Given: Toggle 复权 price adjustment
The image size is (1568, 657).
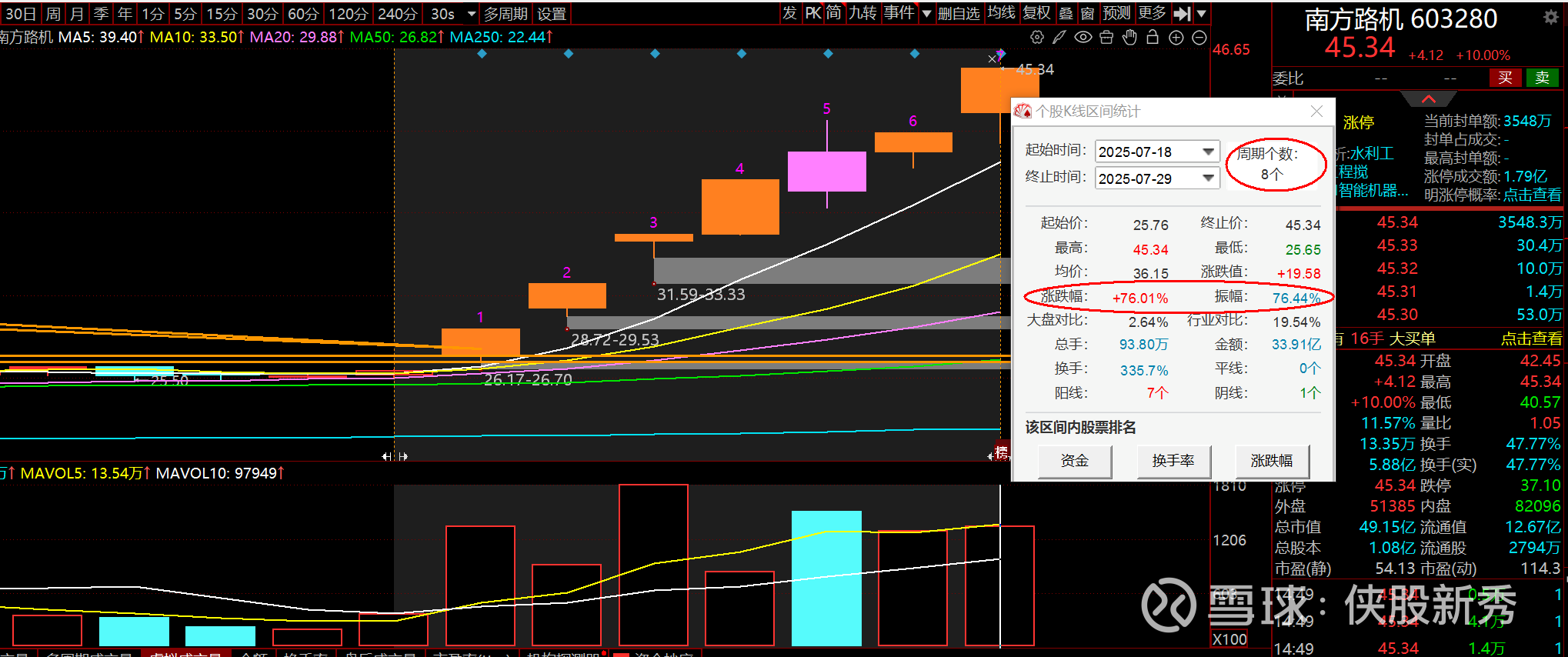Looking at the screenshot, I should pos(1036,13).
